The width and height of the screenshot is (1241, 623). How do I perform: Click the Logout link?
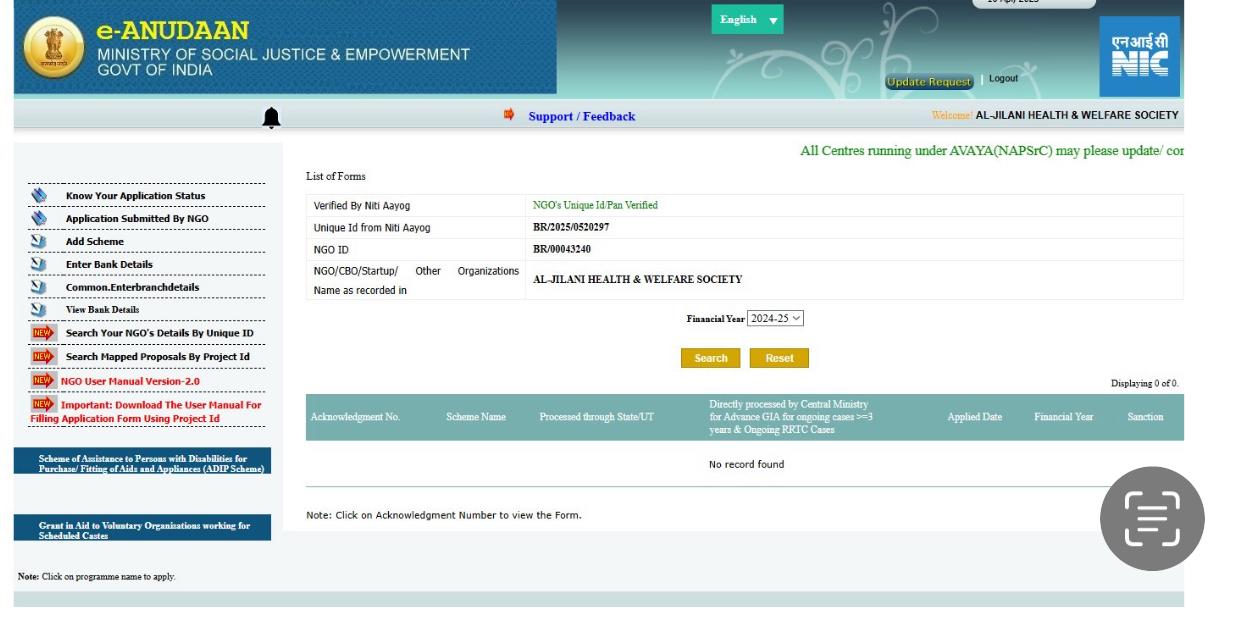pyautogui.click(x=1003, y=79)
